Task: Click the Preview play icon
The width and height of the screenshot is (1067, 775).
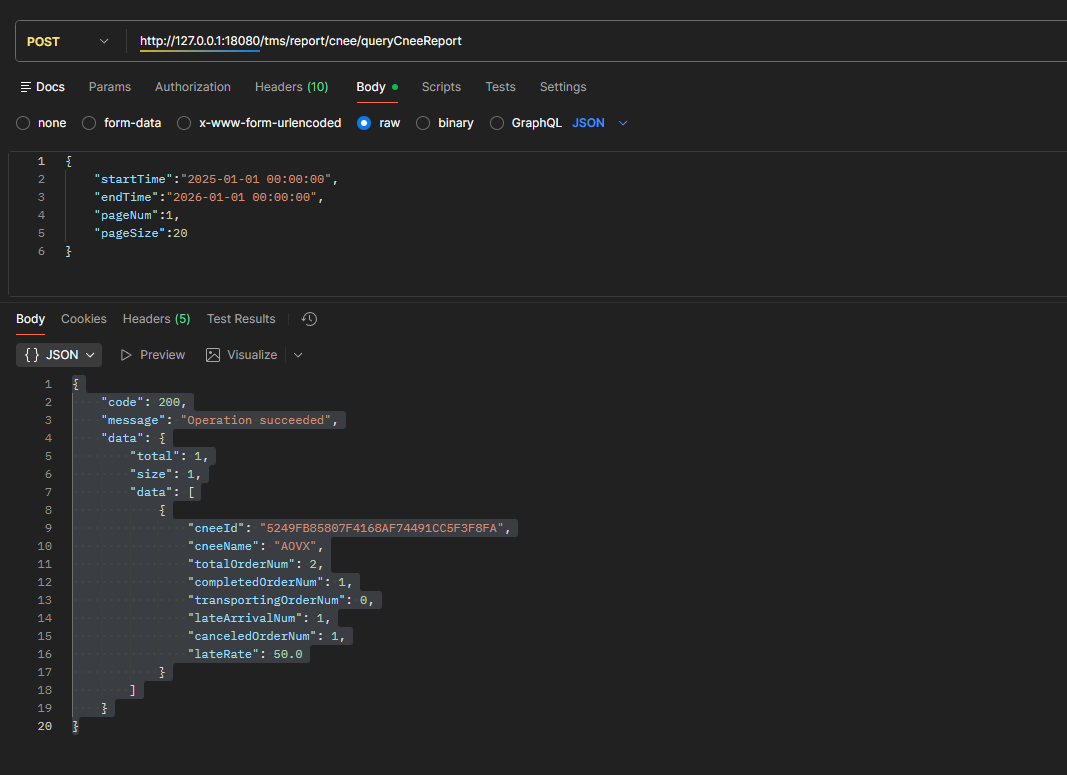Action: 126,355
